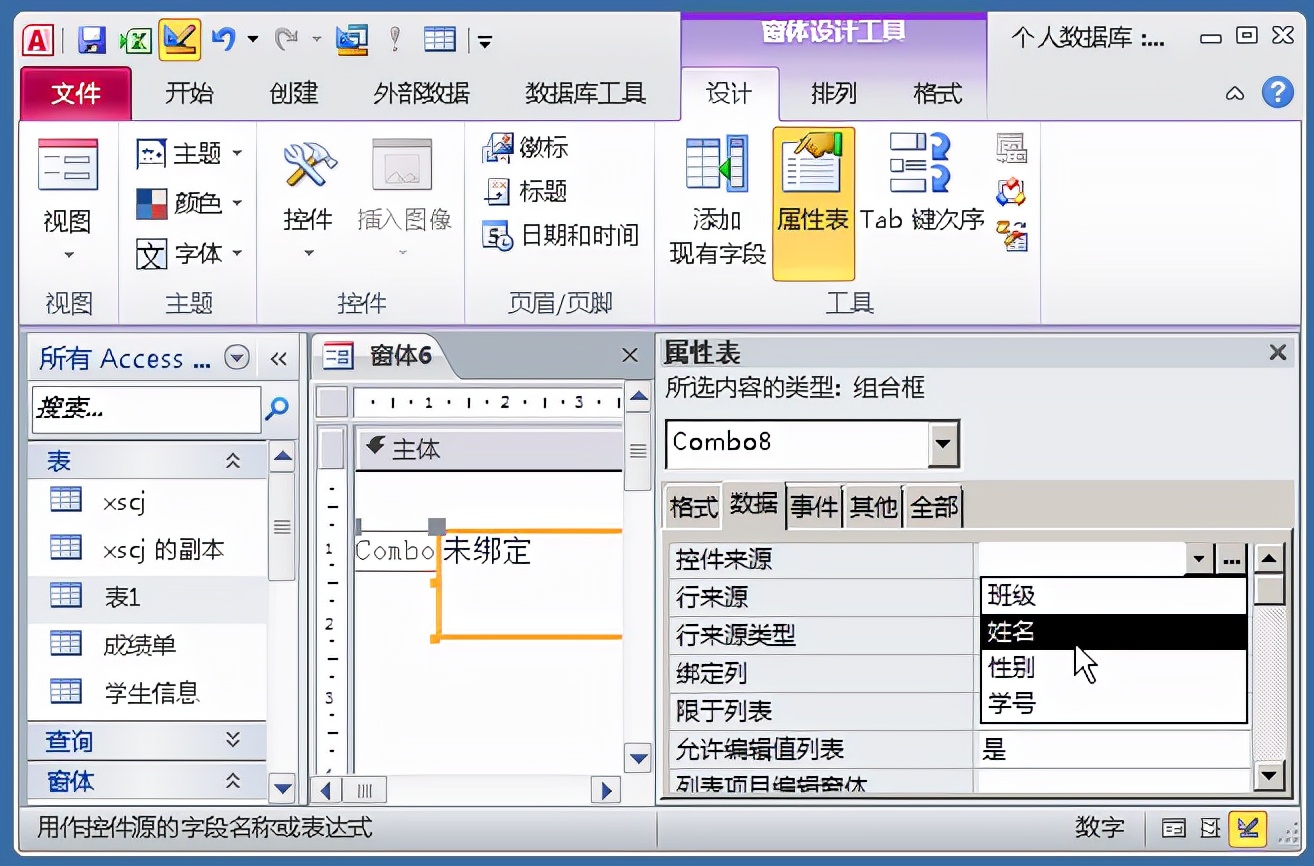1314x866 pixels.
Task: Open the 控件来源 dropdown arrow
Action: click(x=1198, y=559)
